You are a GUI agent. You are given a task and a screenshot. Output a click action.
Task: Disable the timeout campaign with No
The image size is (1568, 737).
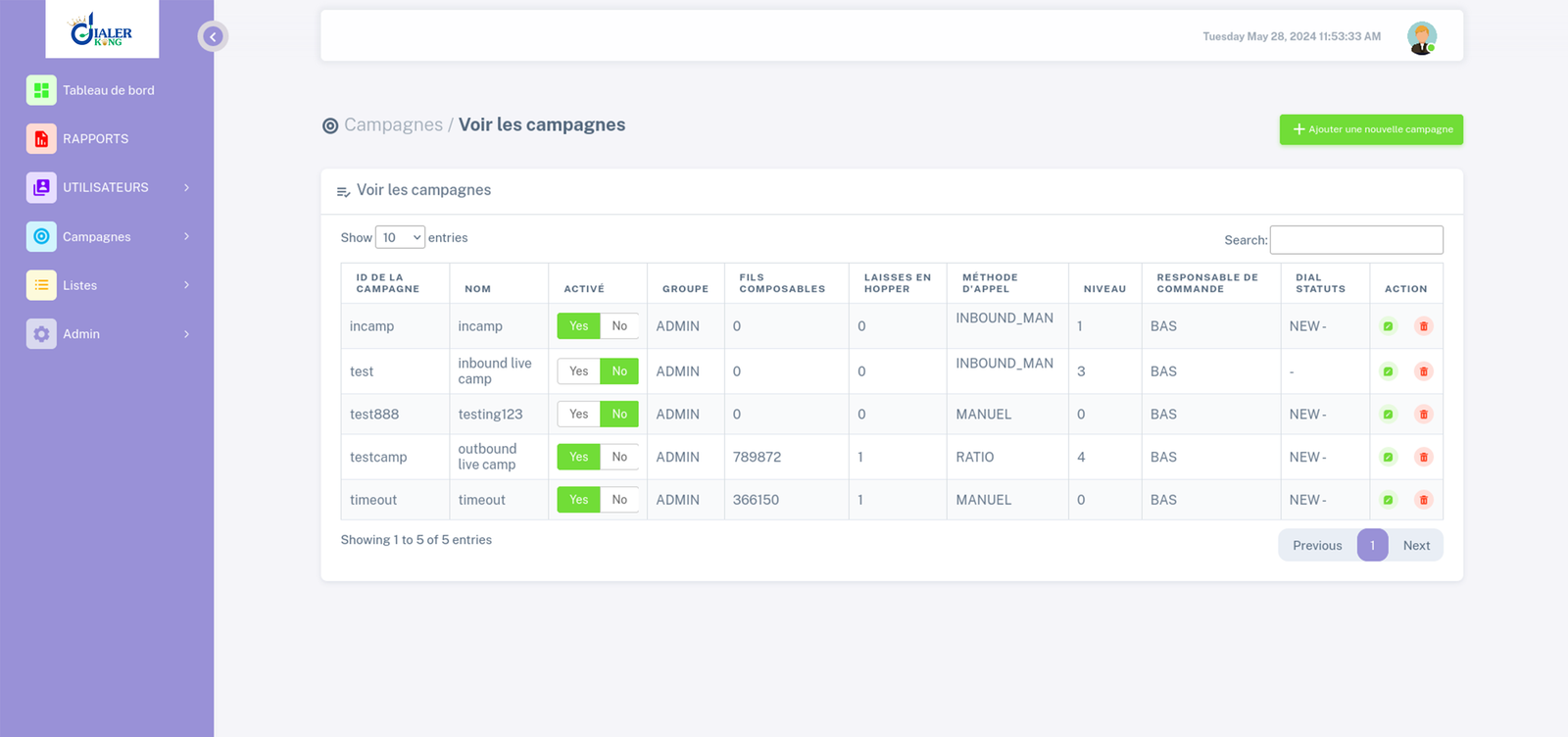pos(619,500)
